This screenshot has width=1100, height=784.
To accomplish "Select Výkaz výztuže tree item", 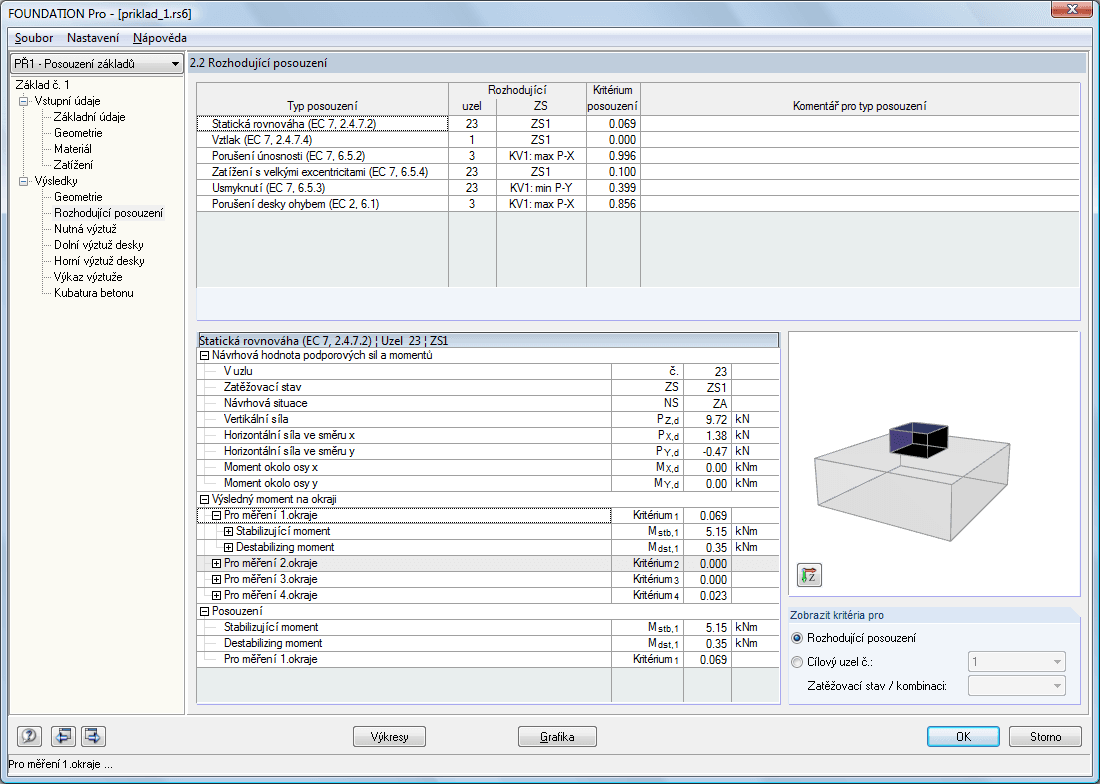I will point(88,277).
